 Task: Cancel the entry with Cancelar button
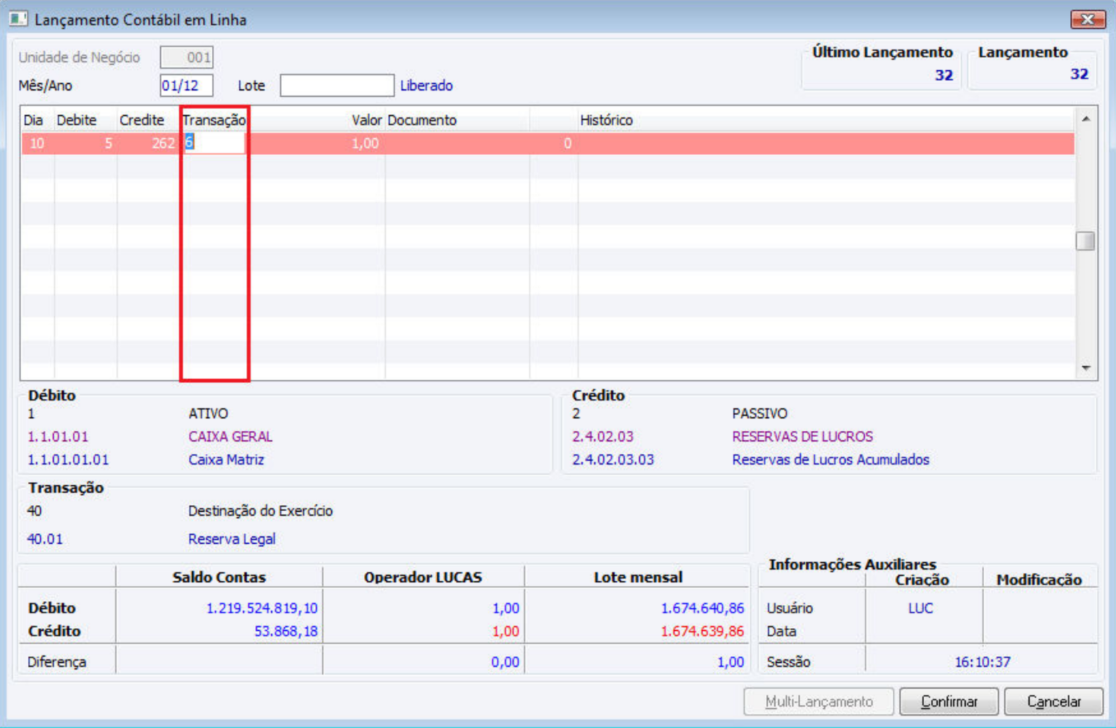pos(1053,702)
